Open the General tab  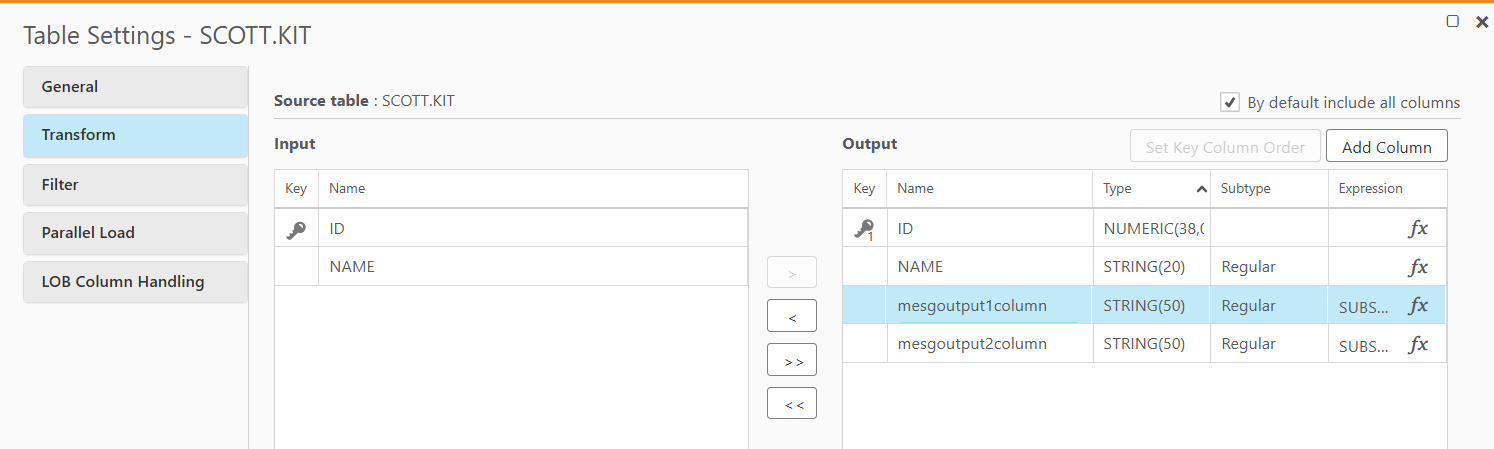tap(135, 87)
